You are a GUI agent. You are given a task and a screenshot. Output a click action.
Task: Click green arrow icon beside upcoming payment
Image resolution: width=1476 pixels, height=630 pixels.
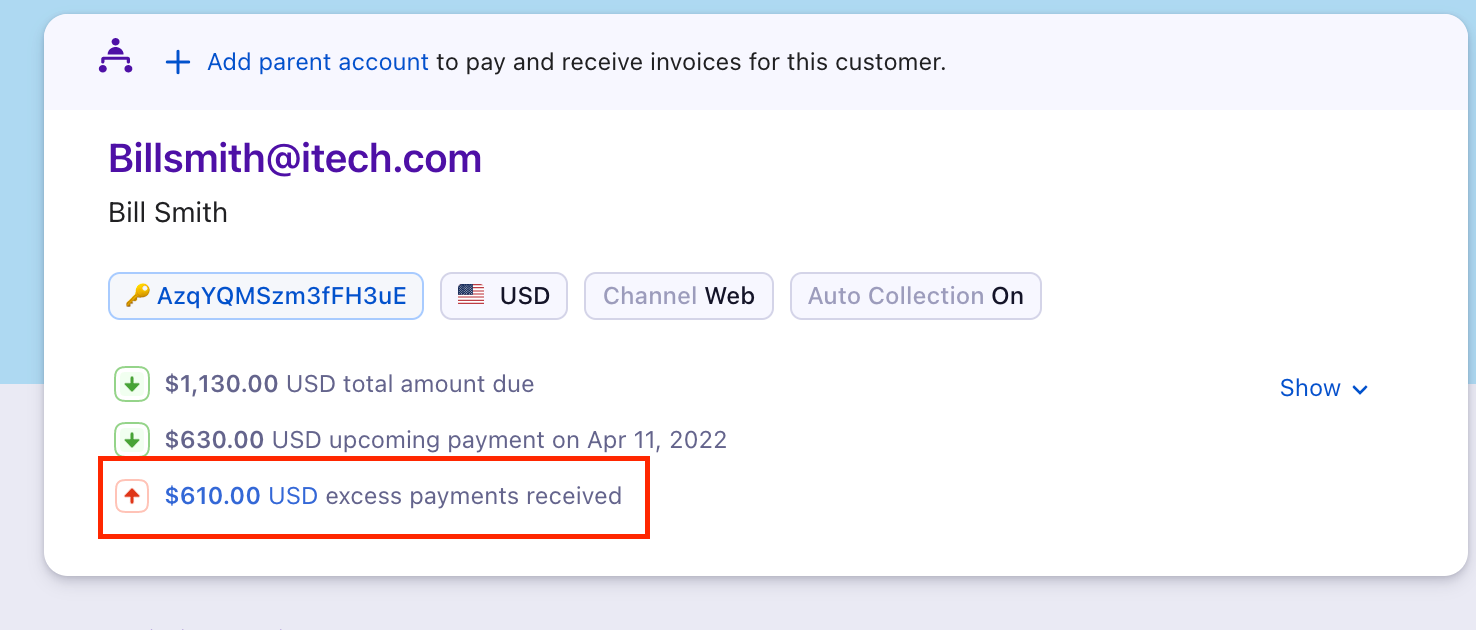pyautogui.click(x=131, y=440)
